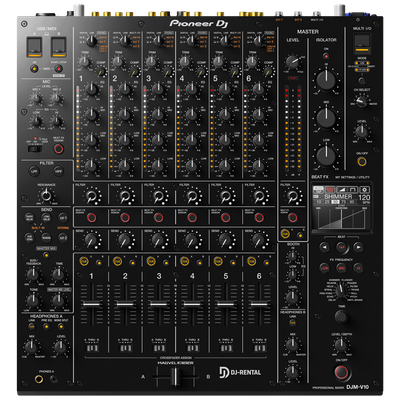Click the Beat FX effect selector knob
400x400 pixels.
341,291
